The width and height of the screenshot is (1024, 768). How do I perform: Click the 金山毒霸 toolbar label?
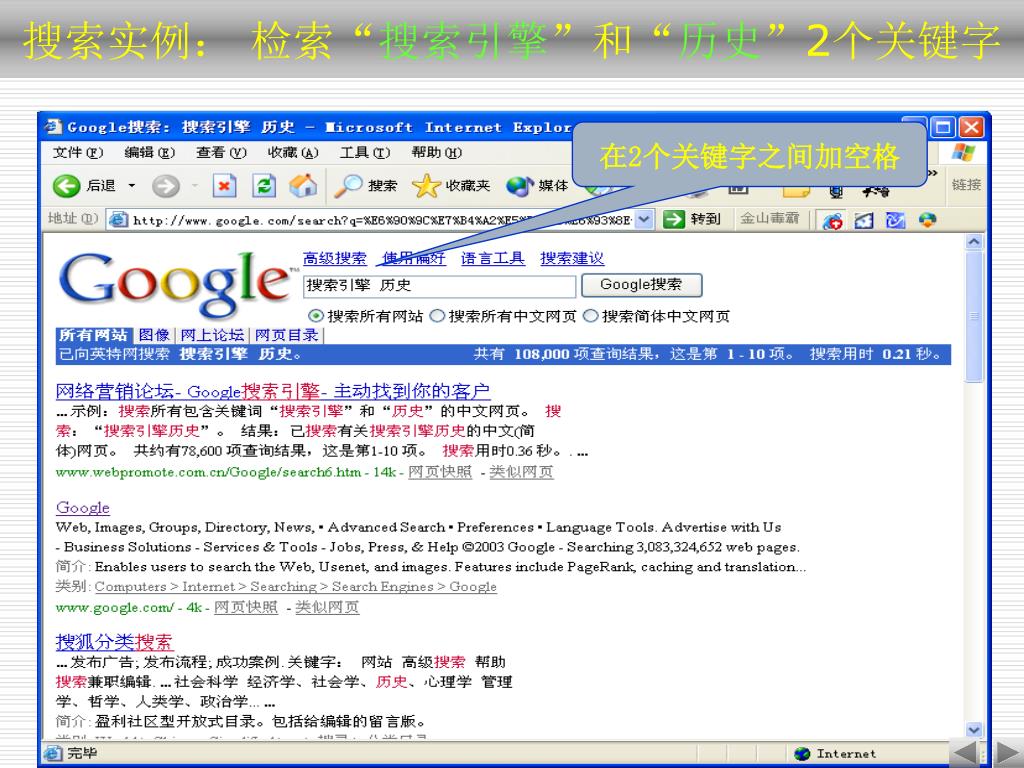769,218
